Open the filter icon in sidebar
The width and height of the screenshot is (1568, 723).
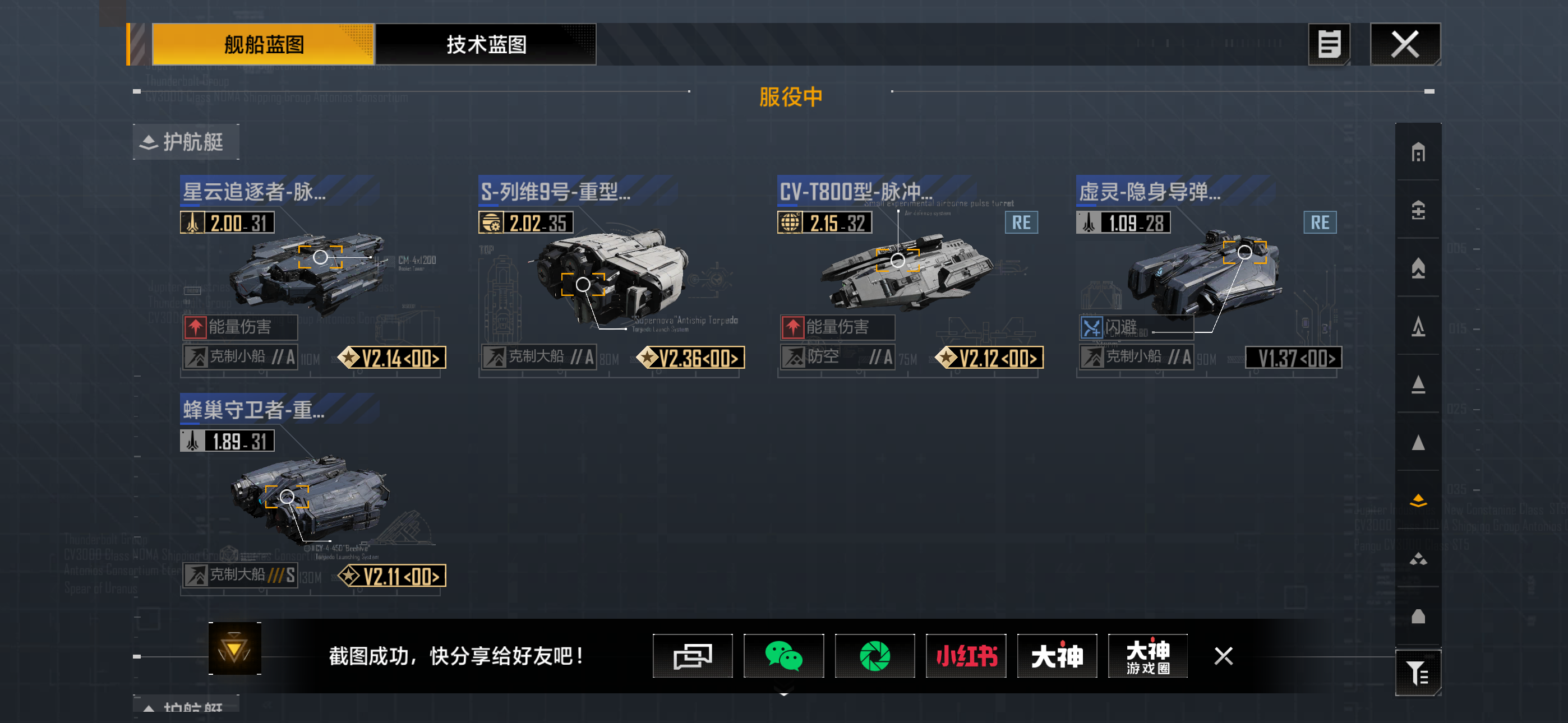coord(1418,673)
